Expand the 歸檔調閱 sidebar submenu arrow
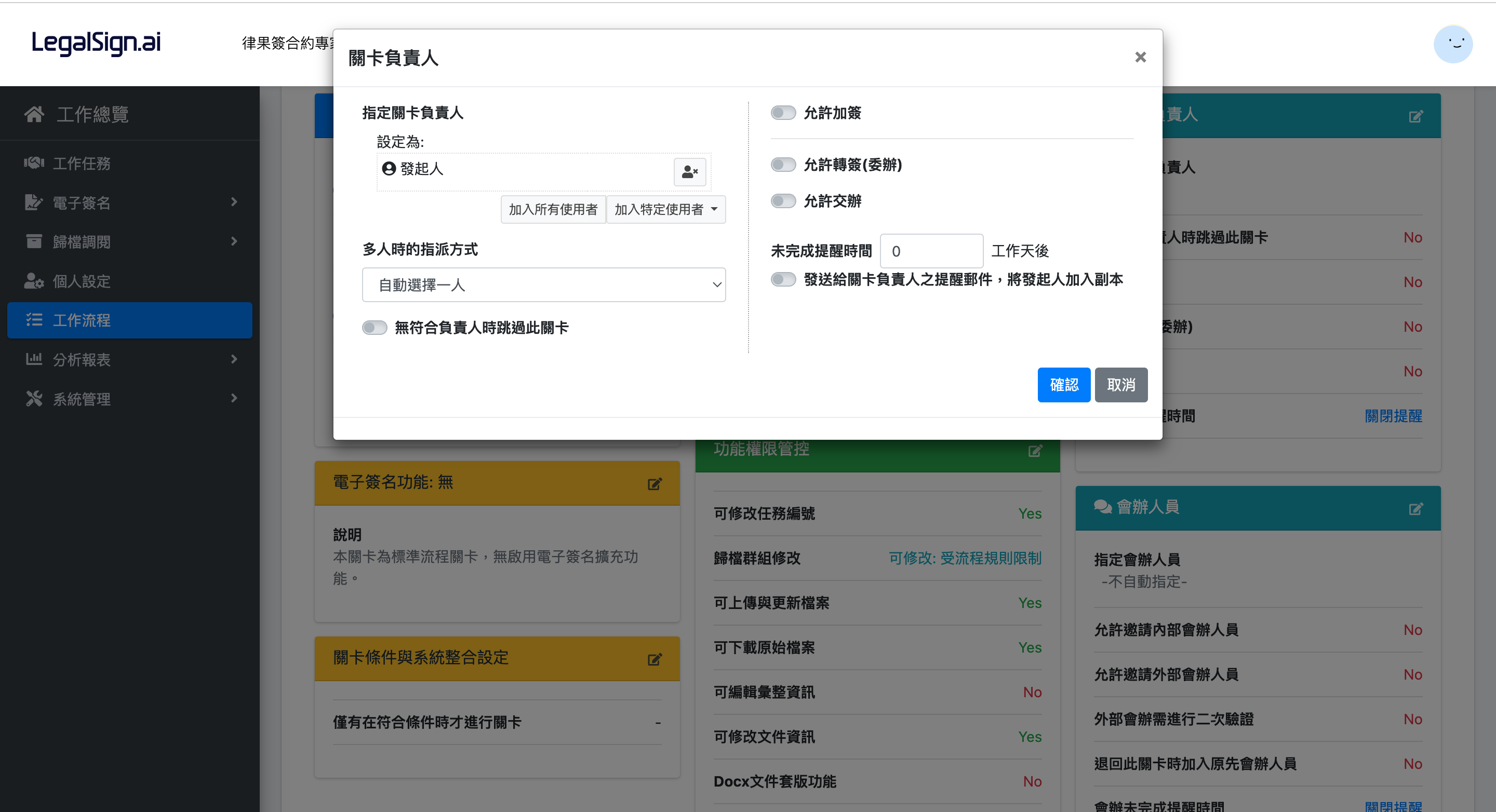The image size is (1496, 812). [233, 240]
